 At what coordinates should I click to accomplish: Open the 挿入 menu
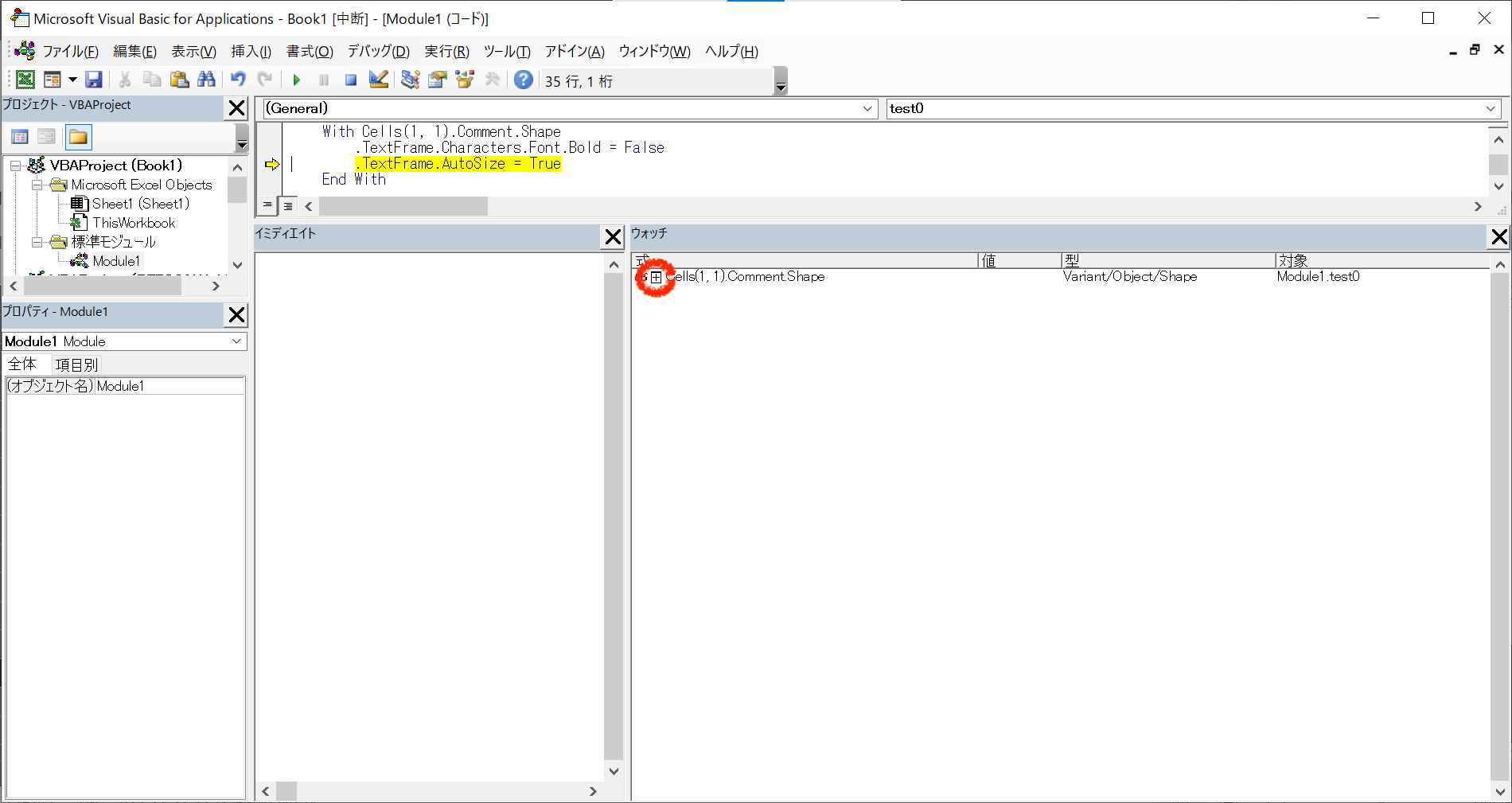[x=251, y=52]
